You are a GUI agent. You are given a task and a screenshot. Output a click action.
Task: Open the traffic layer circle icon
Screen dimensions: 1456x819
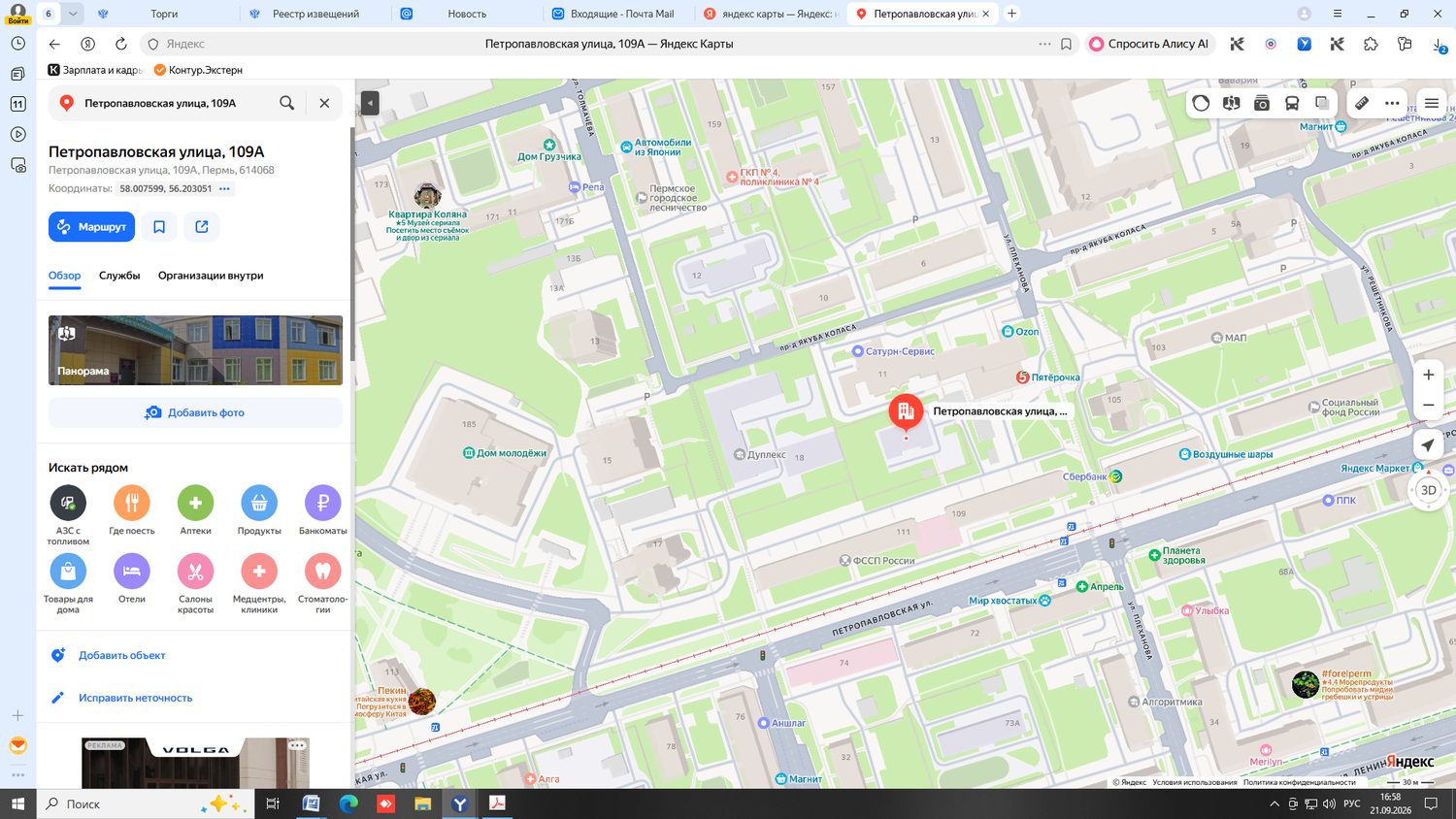coord(1202,103)
